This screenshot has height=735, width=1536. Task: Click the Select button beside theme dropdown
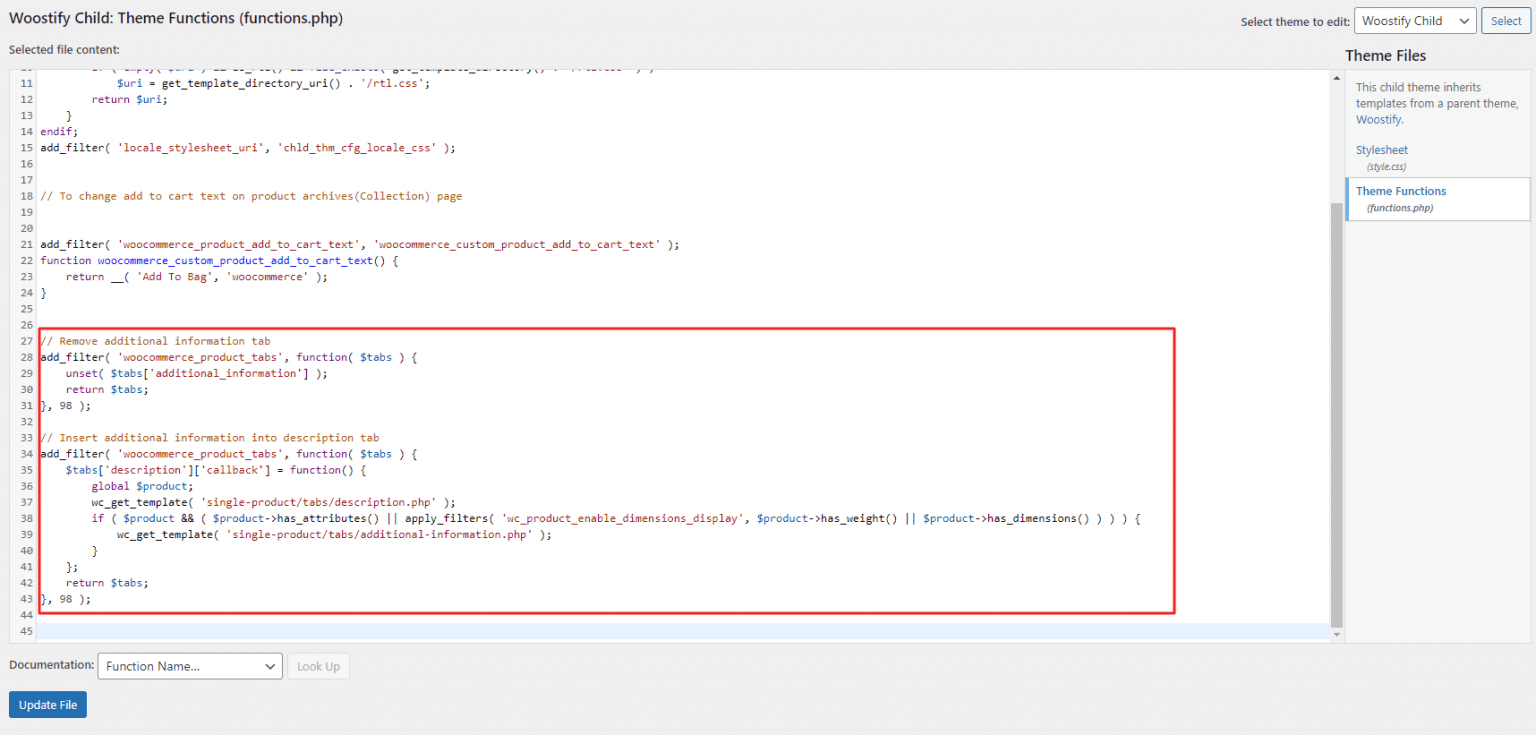pos(1506,21)
